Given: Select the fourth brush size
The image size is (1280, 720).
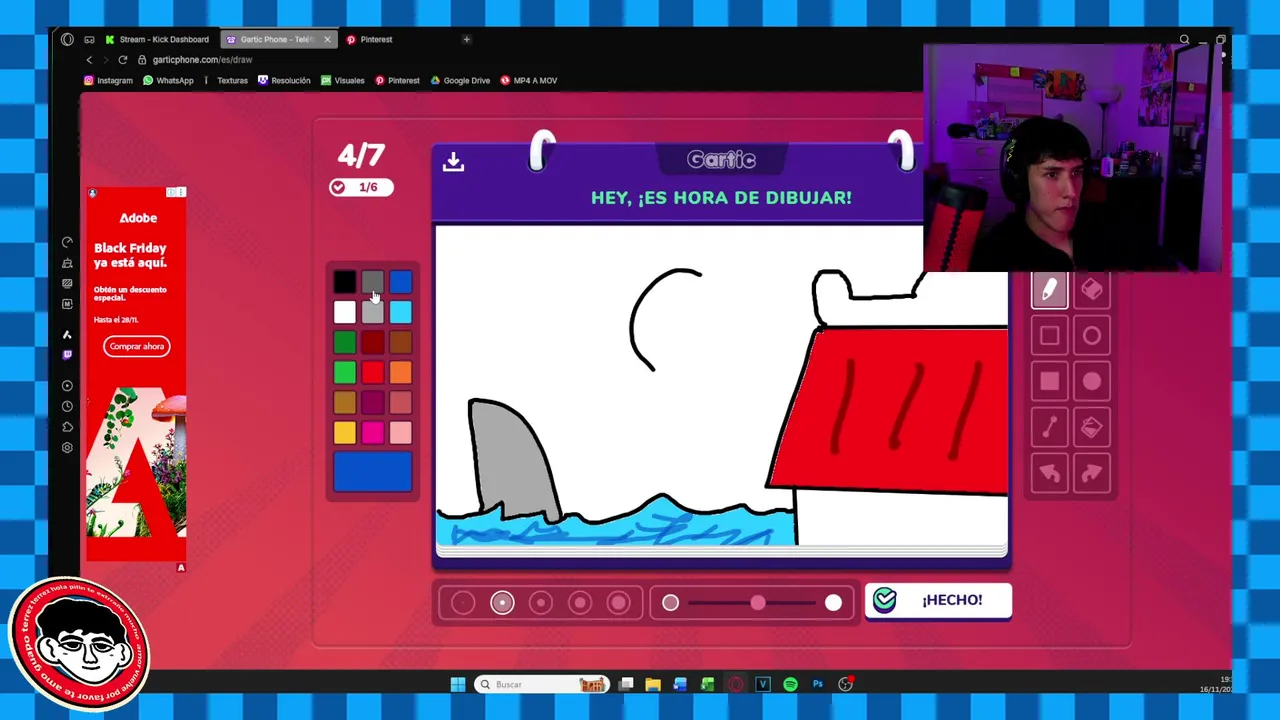Looking at the screenshot, I should (580, 602).
